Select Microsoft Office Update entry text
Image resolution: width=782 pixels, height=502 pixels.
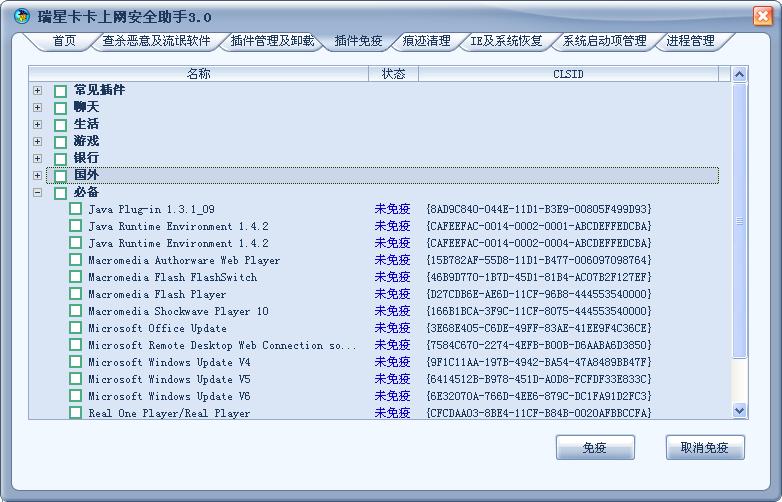tap(157, 328)
